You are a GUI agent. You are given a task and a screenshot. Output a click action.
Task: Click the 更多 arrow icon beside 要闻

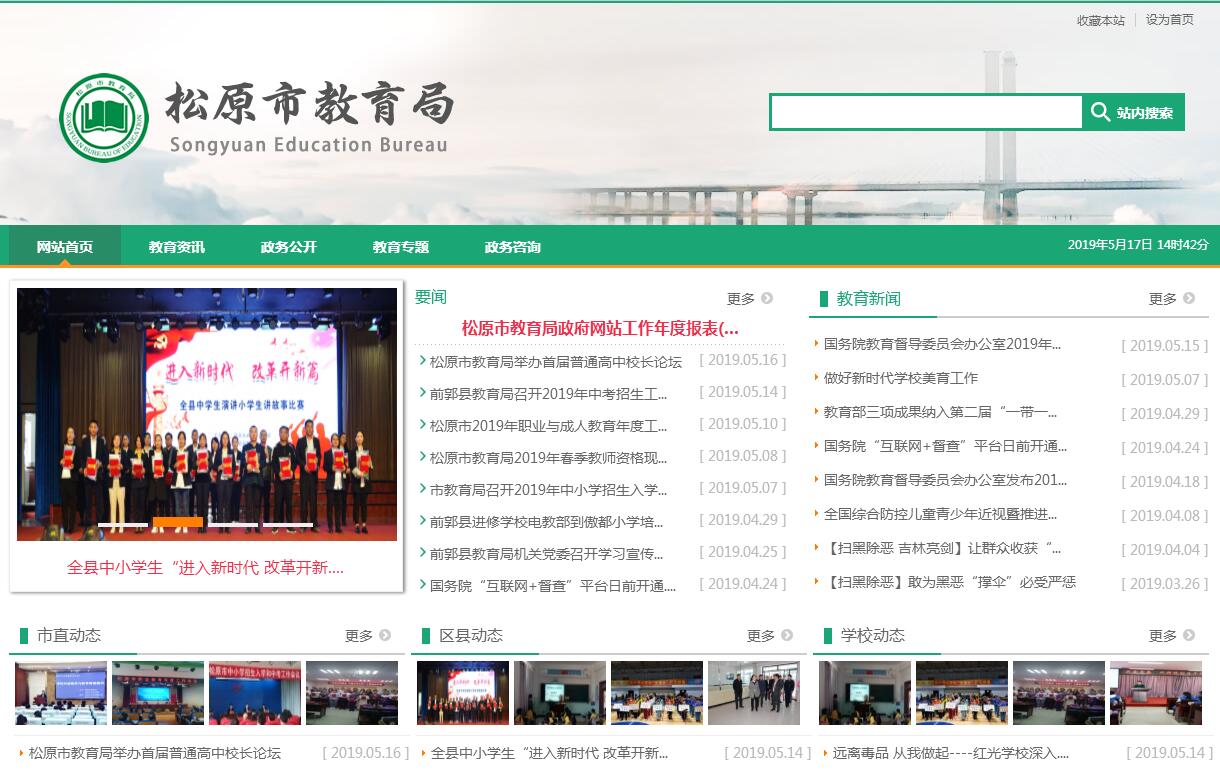click(x=767, y=298)
